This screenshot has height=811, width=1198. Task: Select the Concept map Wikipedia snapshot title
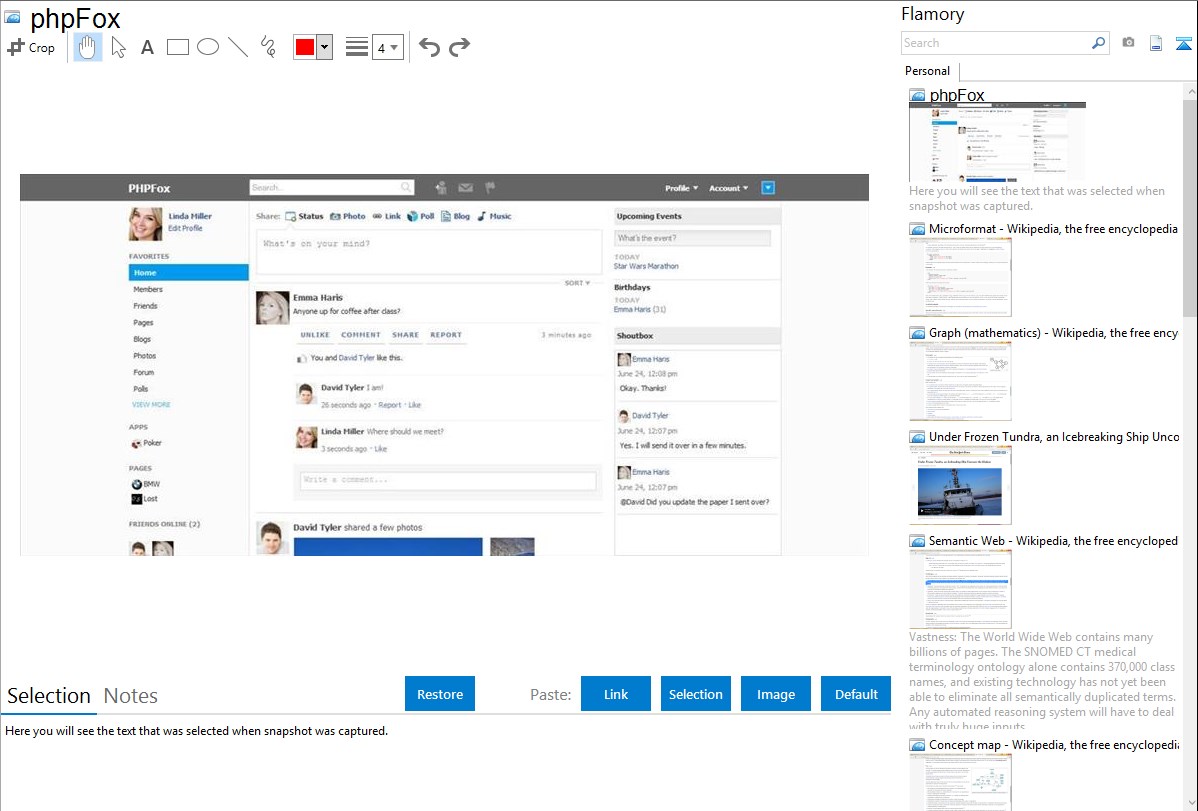1054,744
